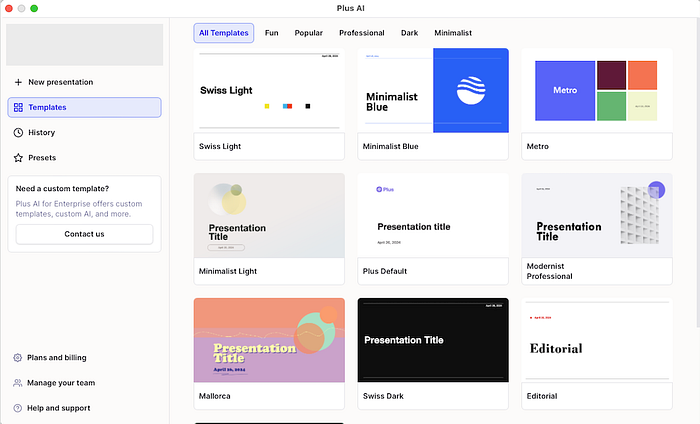700x424 pixels.
Task: Click the Contact us button
Action: (x=84, y=234)
